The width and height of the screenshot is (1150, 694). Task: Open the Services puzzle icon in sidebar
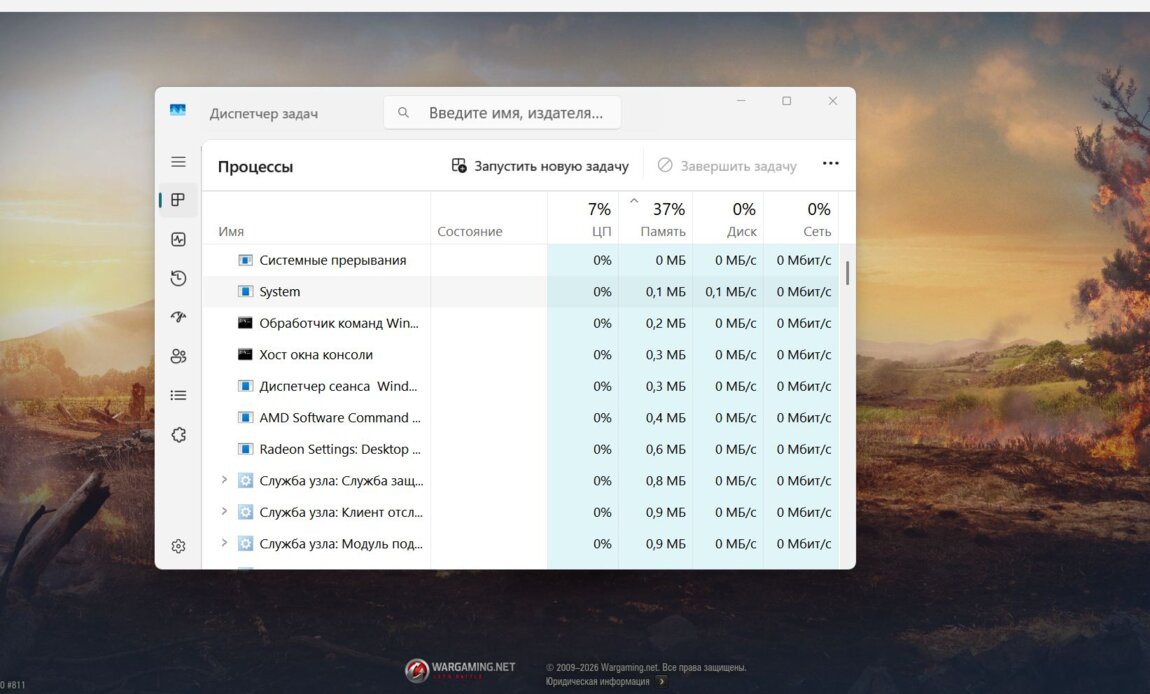pos(178,435)
